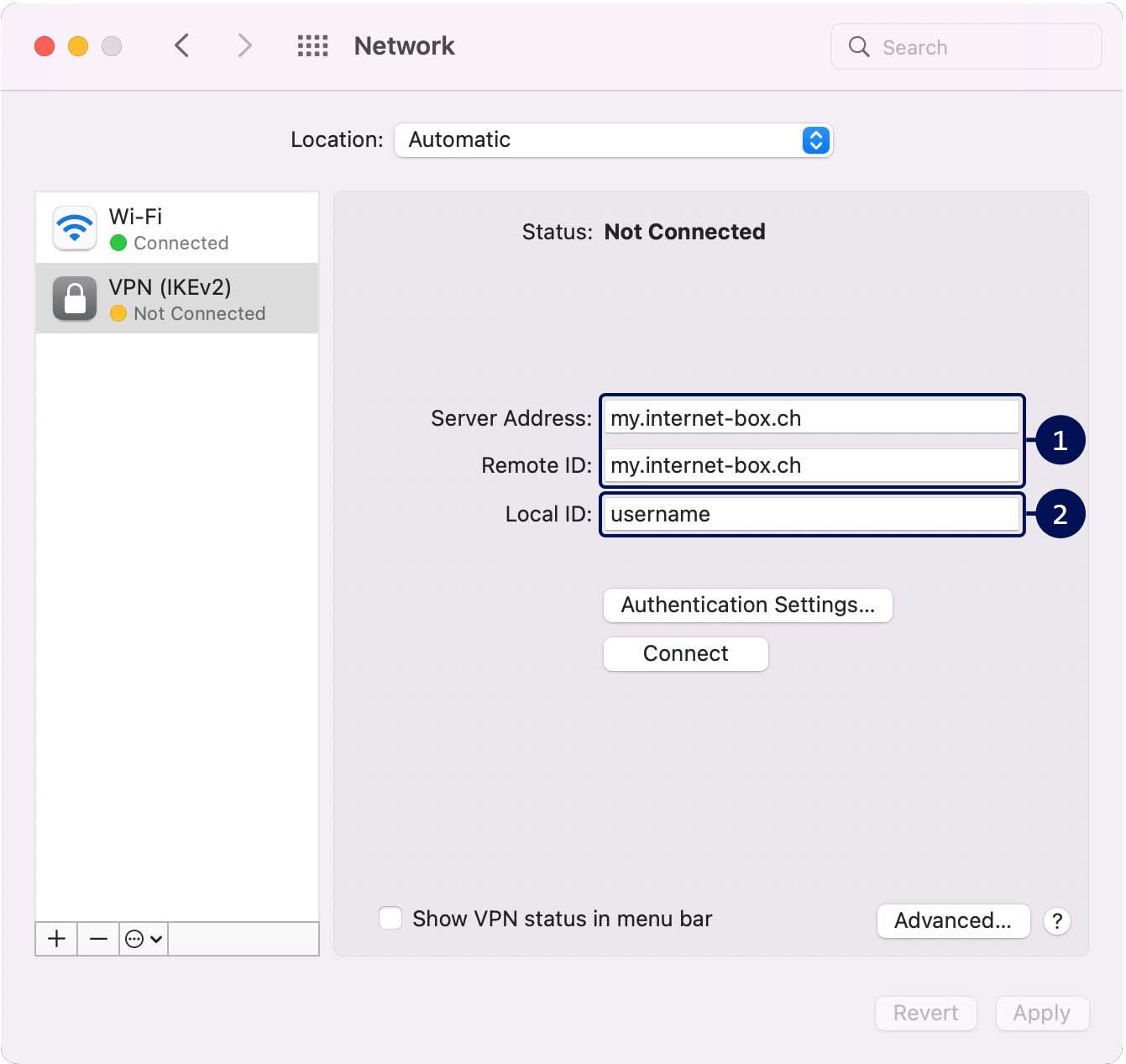
Task: Click the 'Location:' label
Action: [337, 139]
